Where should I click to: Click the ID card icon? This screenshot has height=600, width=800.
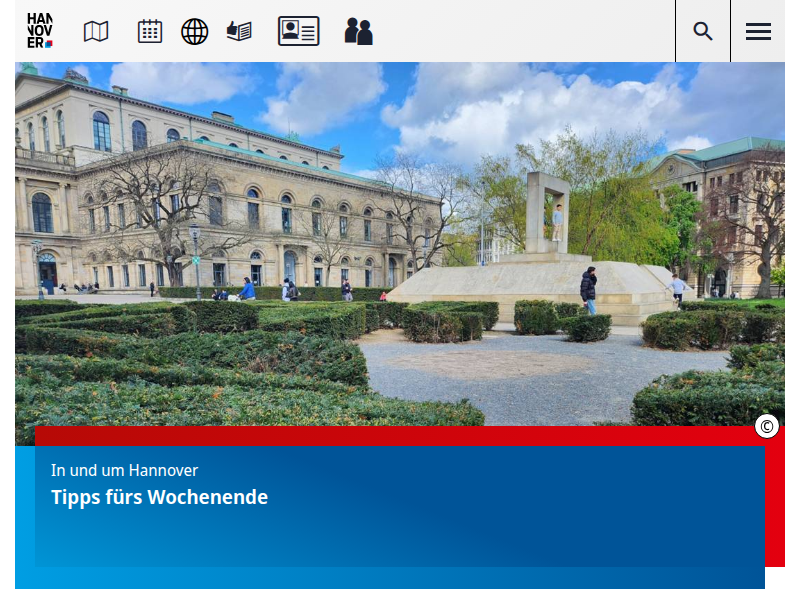point(298,32)
